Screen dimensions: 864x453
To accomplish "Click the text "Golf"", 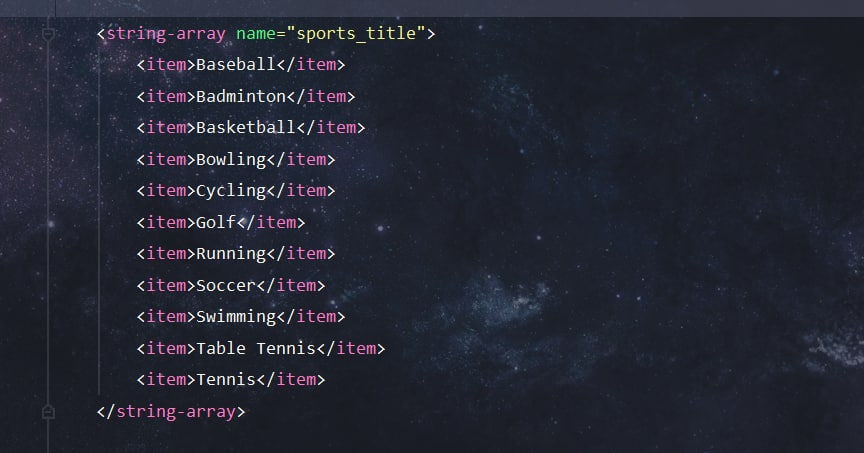I will (x=216, y=222).
